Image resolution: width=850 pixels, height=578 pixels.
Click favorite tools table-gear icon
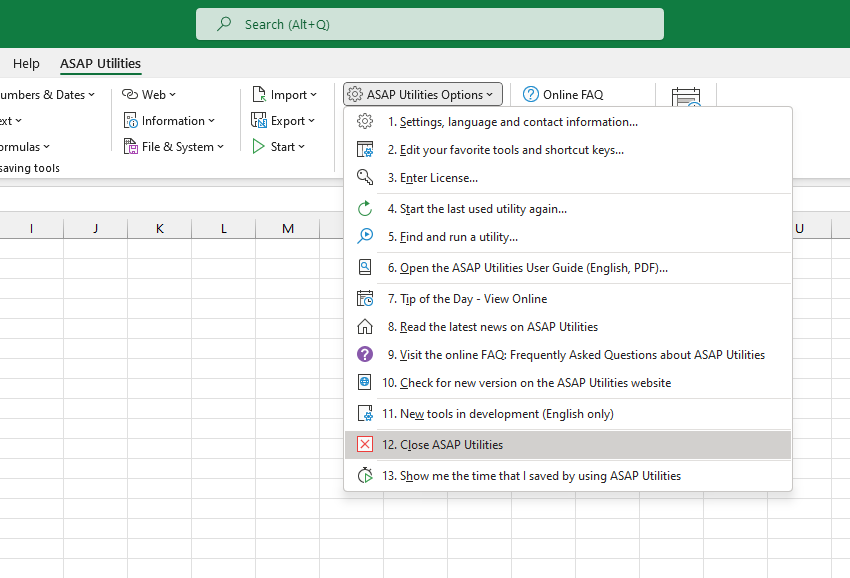[365, 149]
